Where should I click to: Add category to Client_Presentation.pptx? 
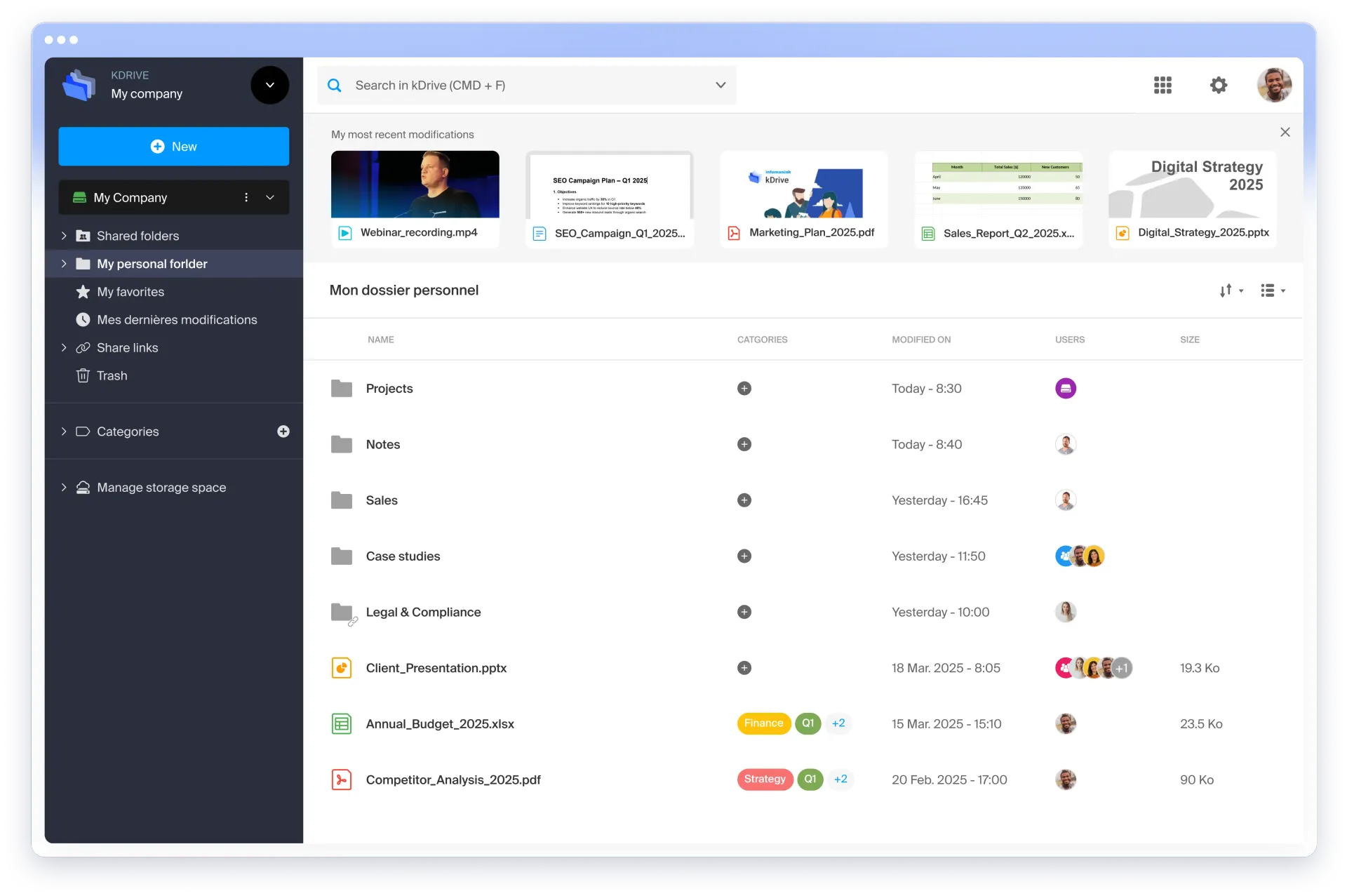pyautogui.click(x=744, y=668)
